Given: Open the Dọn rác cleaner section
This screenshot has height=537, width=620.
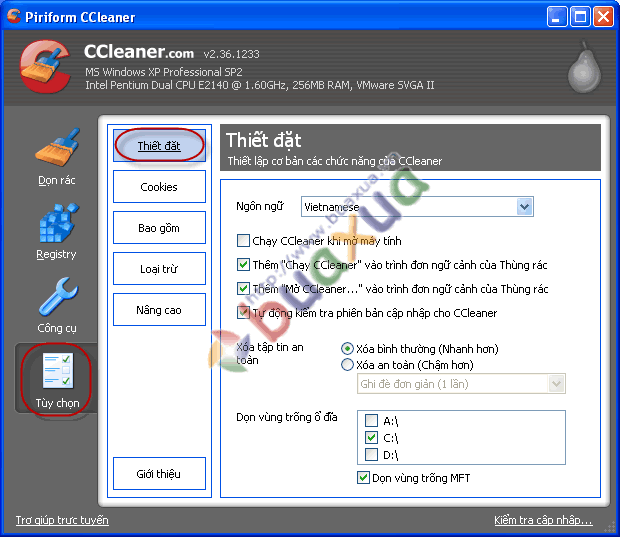Looking at the screenshot, I should pos(57,157).
